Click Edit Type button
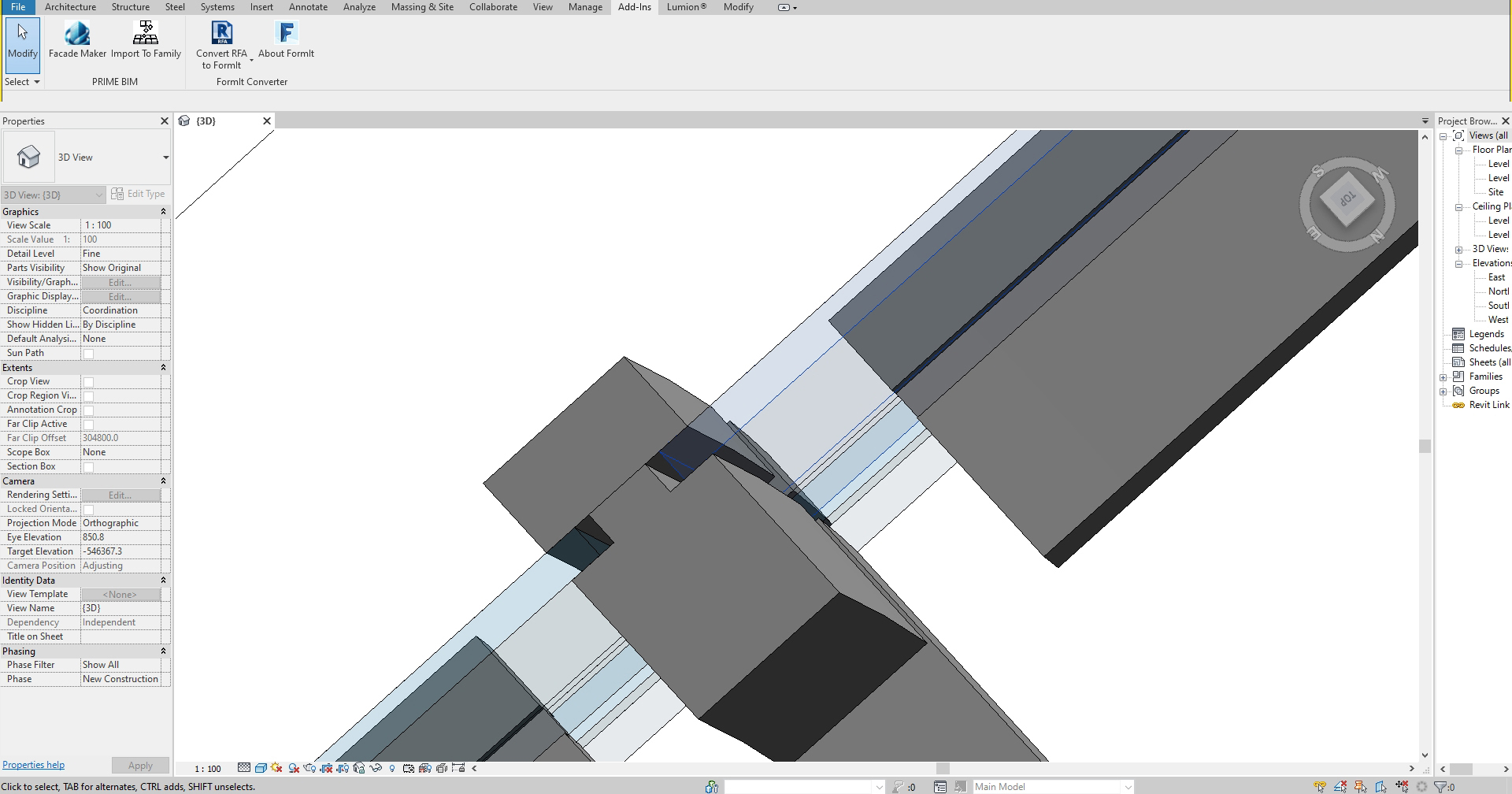Screen dimensions: 1512x794 [x=139, y=194]
